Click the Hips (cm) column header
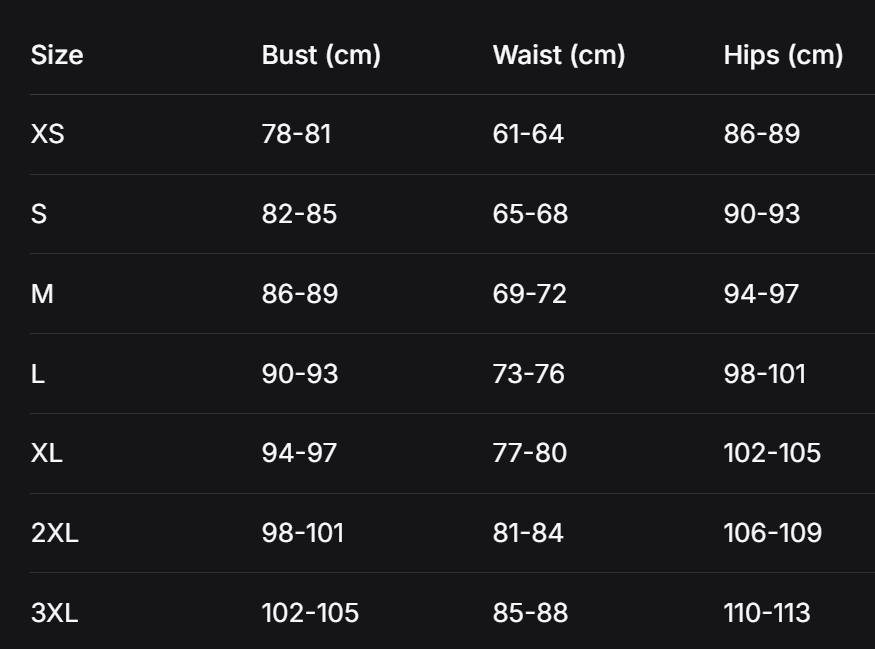This screenshot has height=649, width=875. point(783,55)
